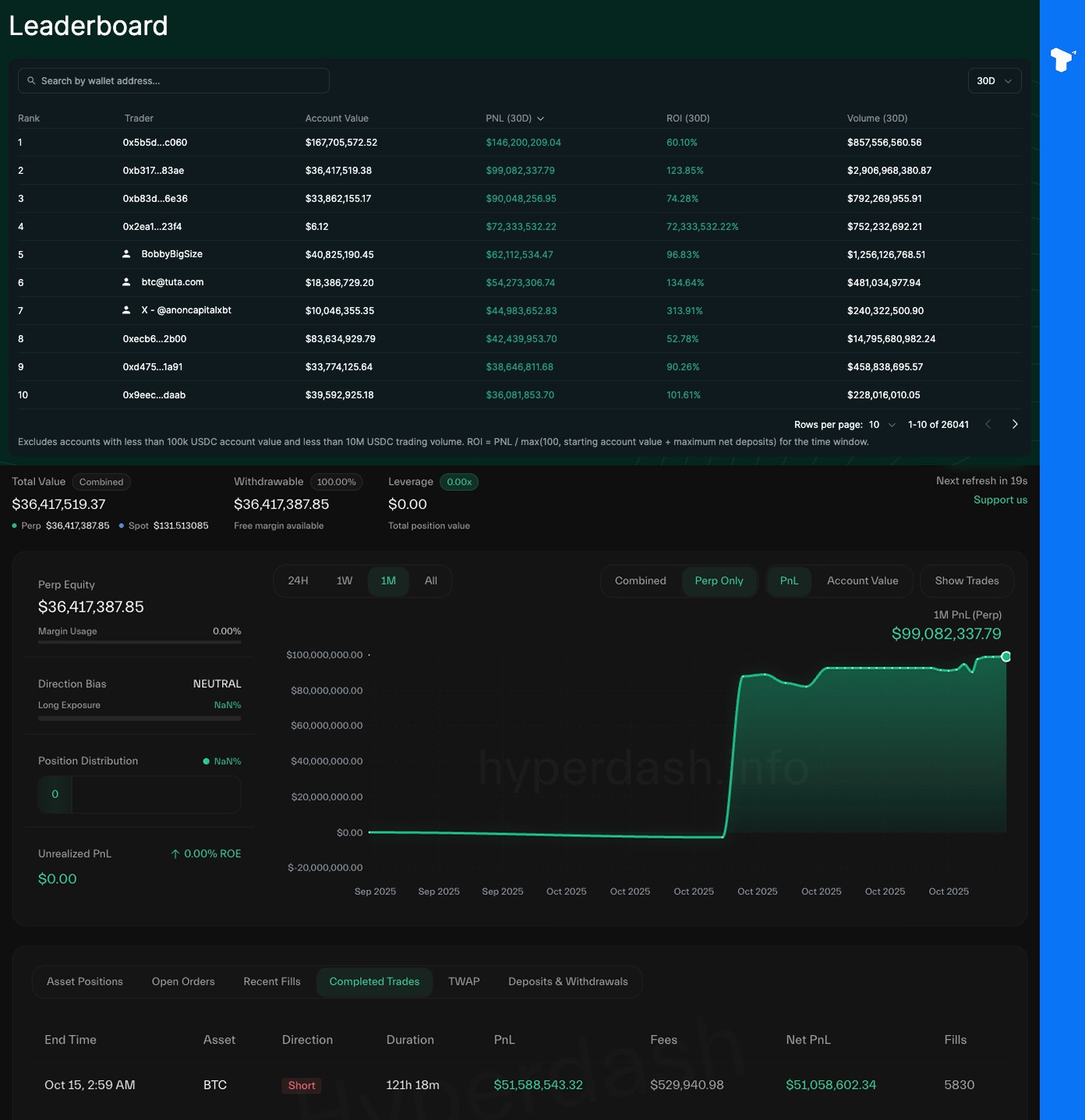Screen dimensions: 1085x1120
Task: Expand the rows per page dropdown
Action: coord(882,425)
